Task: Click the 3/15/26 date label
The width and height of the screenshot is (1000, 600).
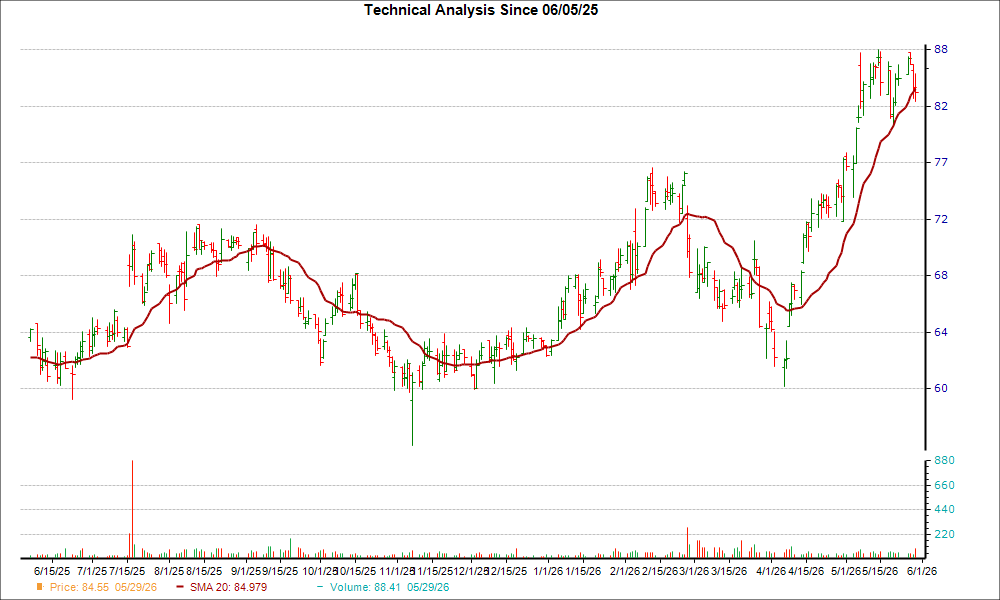Action: coord(729,571)
